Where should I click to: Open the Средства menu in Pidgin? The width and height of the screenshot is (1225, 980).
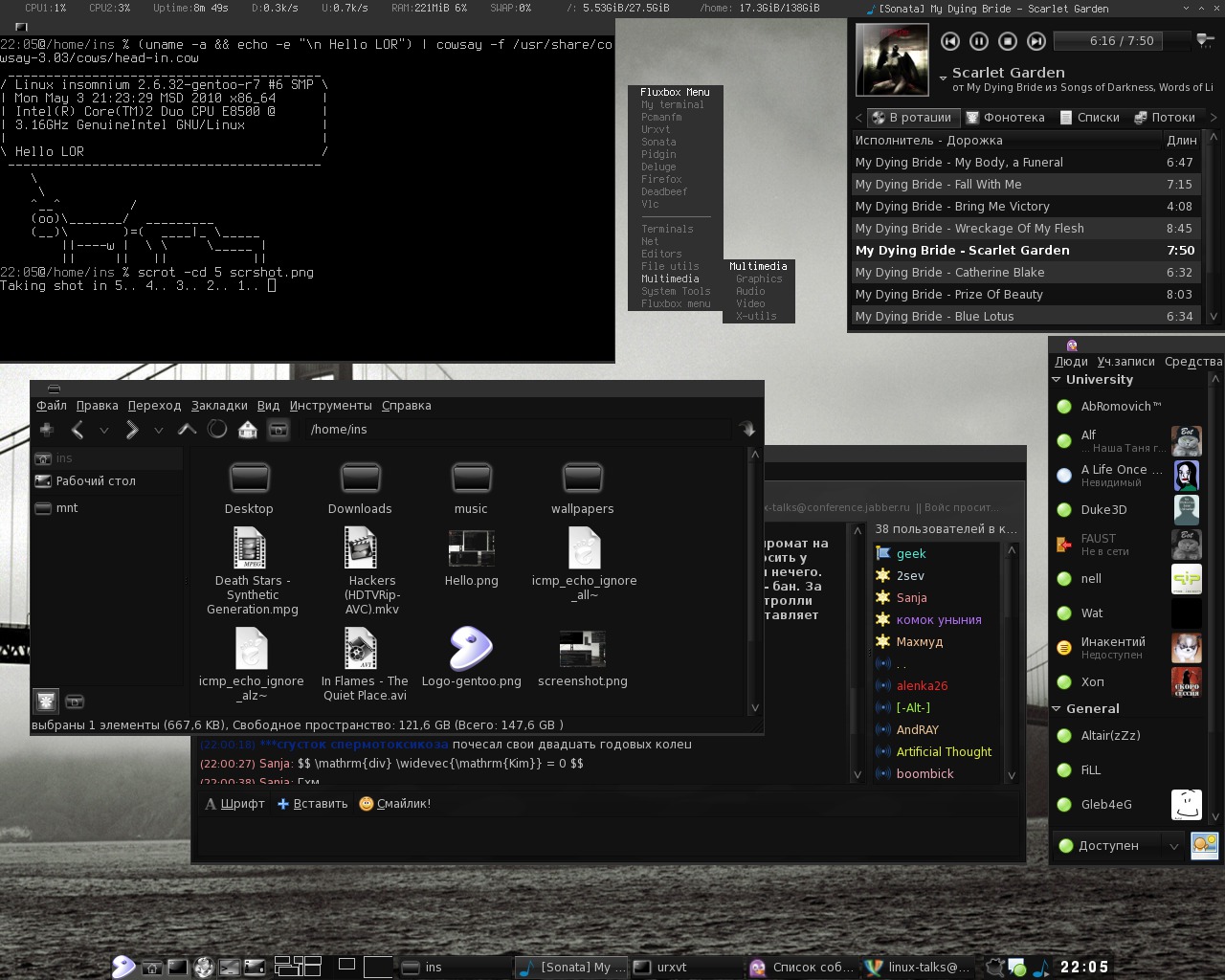(1192, 361)
